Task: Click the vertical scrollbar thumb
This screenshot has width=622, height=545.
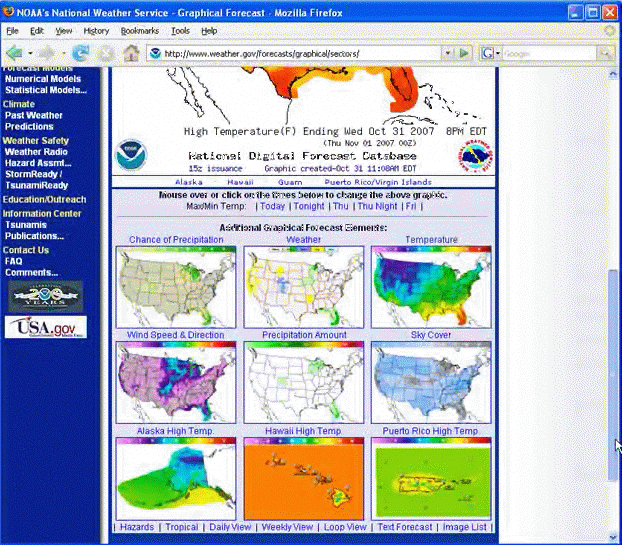Action: [613, 375]
